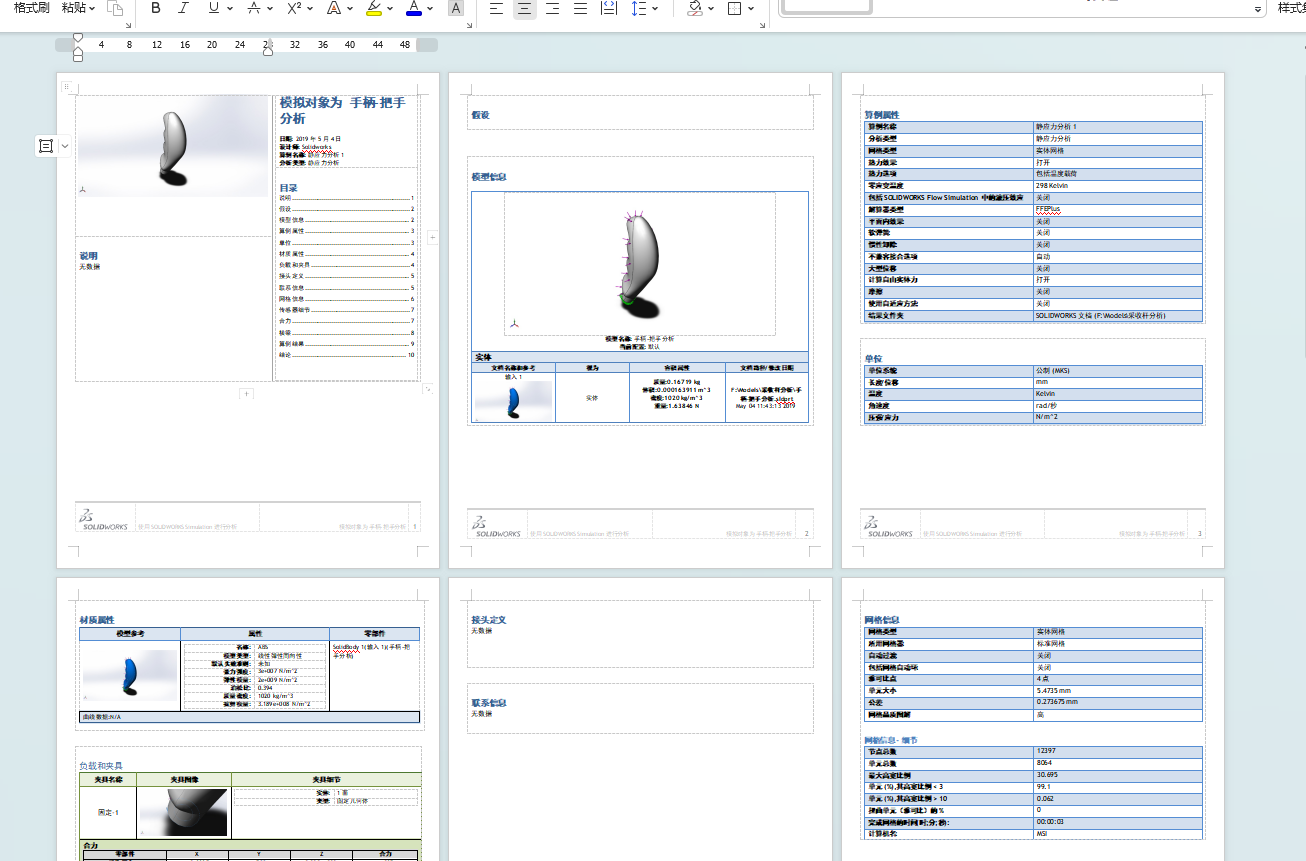Open the Superscript dropdown arrow
The image size is (1306, 861).
(x=311, y=8)
